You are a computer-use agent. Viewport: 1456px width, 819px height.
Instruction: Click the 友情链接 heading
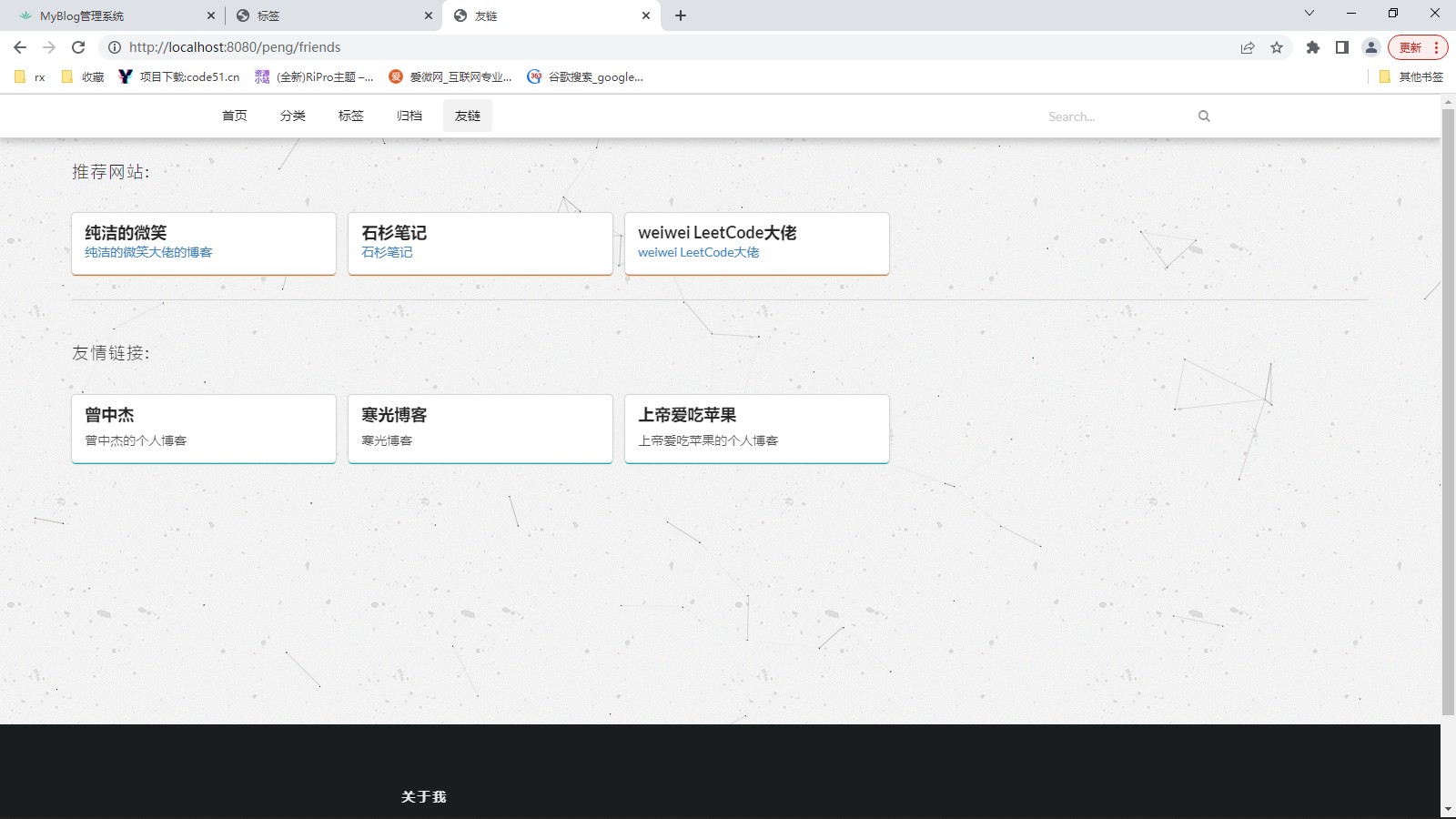click(x=111, y=353)
